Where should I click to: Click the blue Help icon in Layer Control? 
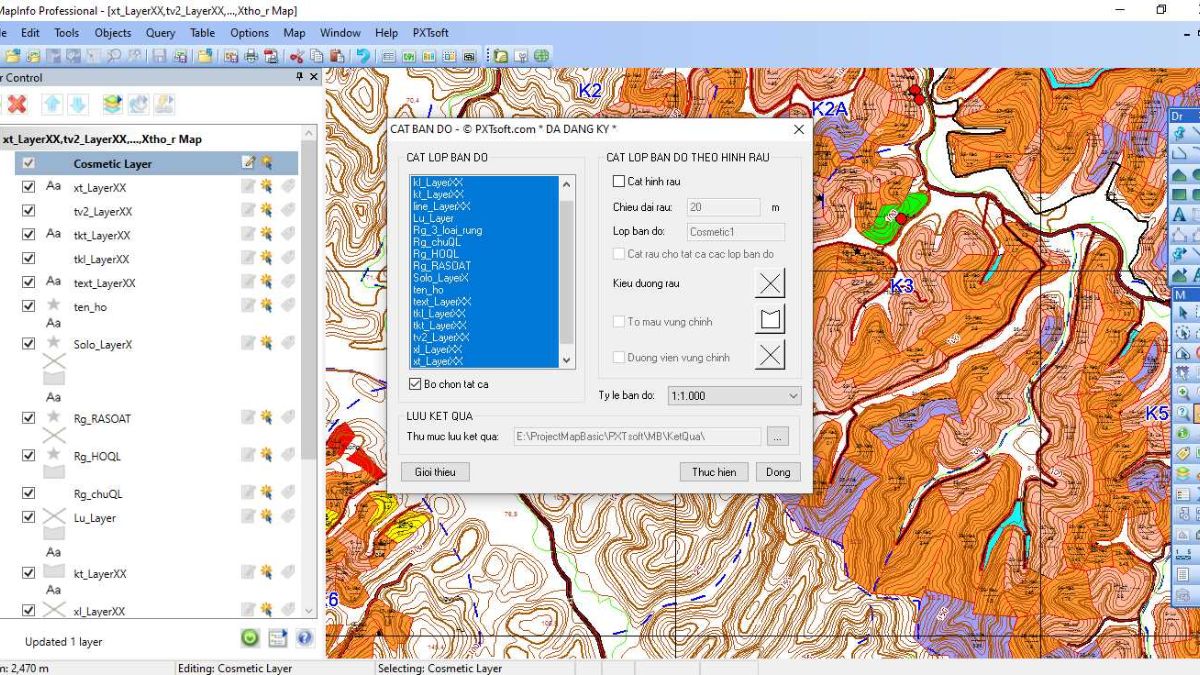[304, 638]
